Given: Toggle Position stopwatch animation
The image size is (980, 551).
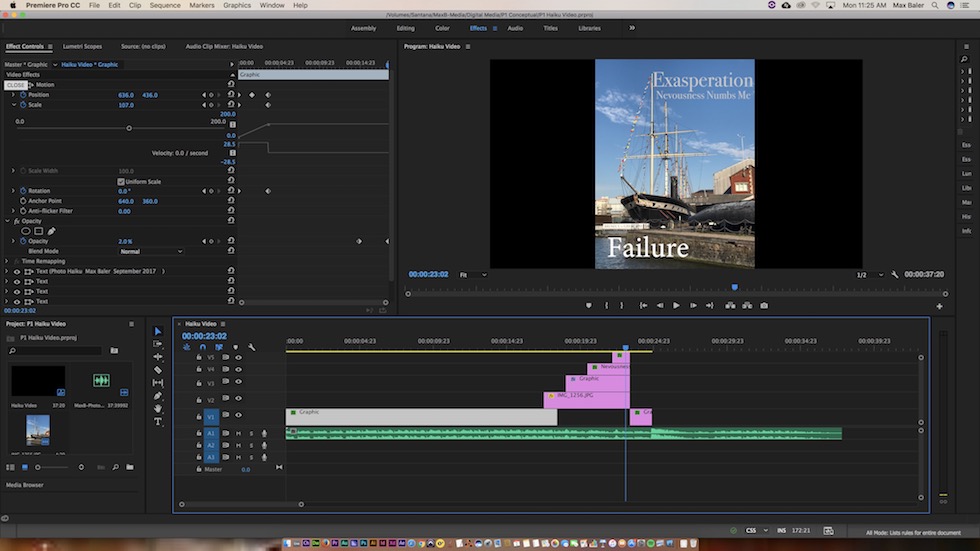Looking at the screenshot, I should [23, 95].
